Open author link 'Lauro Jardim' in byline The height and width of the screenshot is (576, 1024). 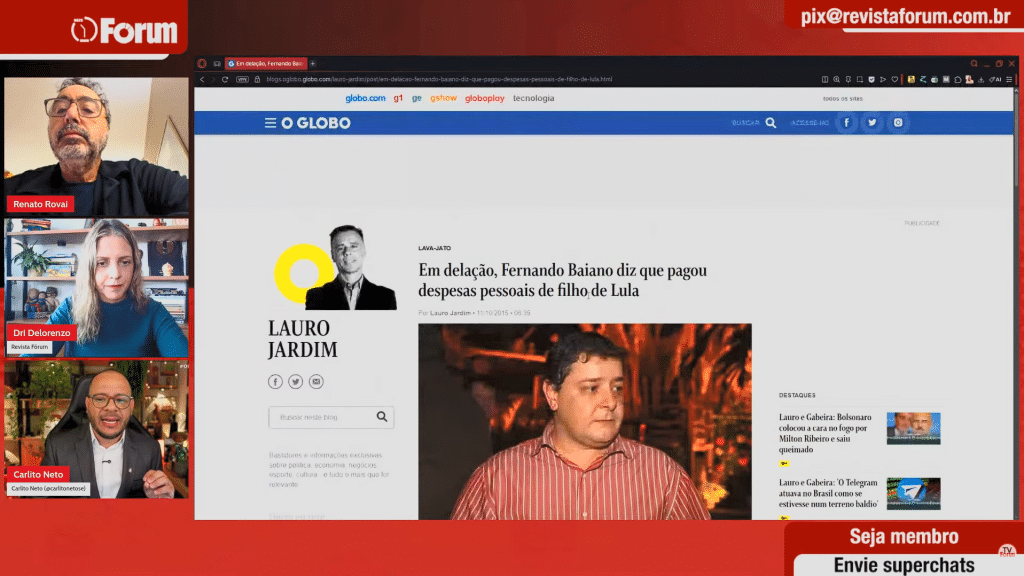[450, 313]
